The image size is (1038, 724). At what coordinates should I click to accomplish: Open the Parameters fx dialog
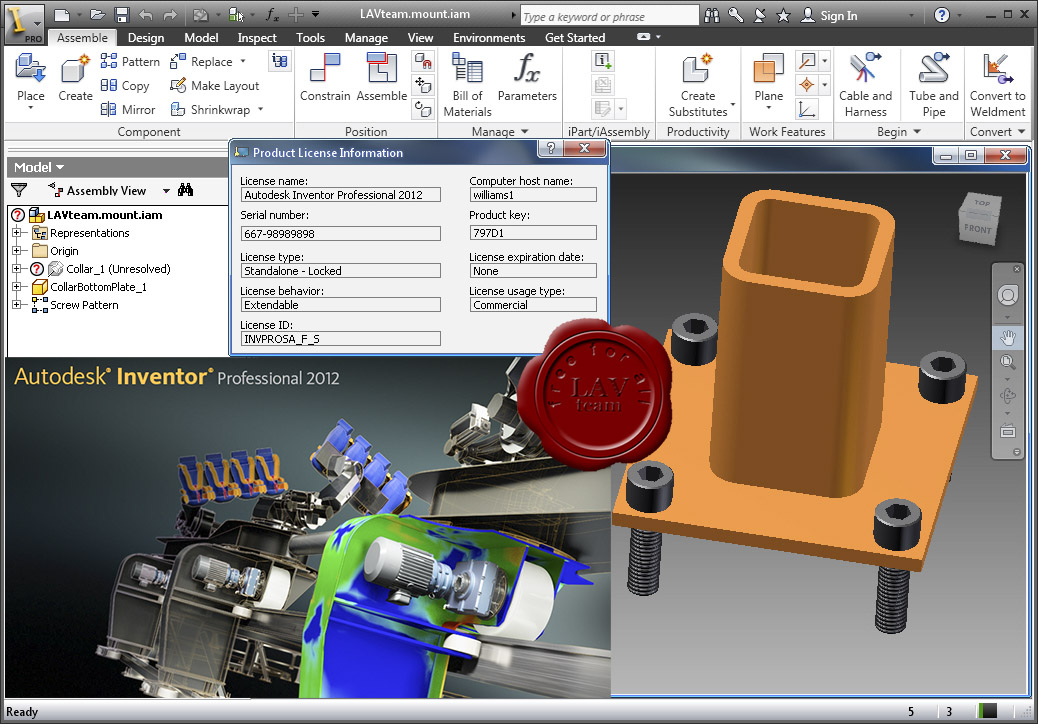[x=527, y=78]
